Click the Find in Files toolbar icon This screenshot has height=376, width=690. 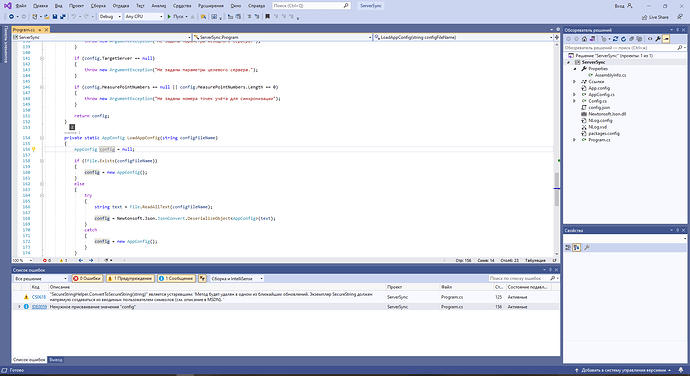coord(203,17)
